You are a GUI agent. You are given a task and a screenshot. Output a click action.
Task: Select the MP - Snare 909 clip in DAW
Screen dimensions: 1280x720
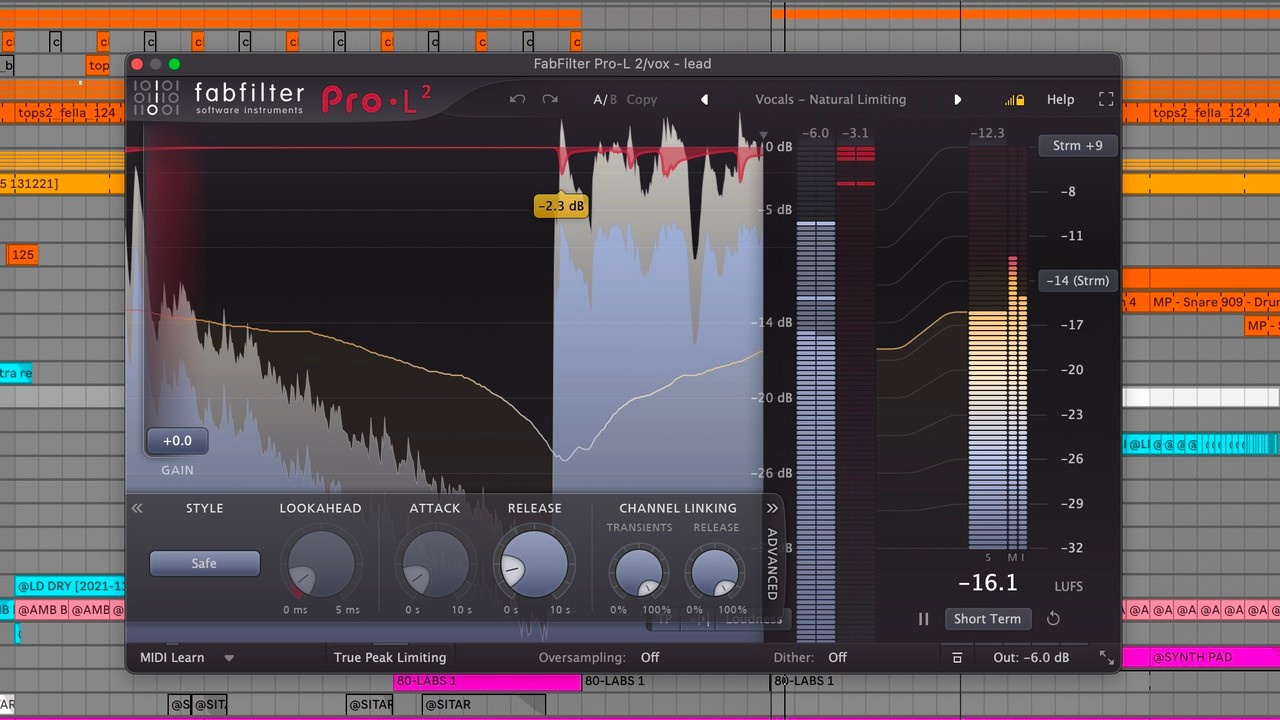coord(1215,302)
